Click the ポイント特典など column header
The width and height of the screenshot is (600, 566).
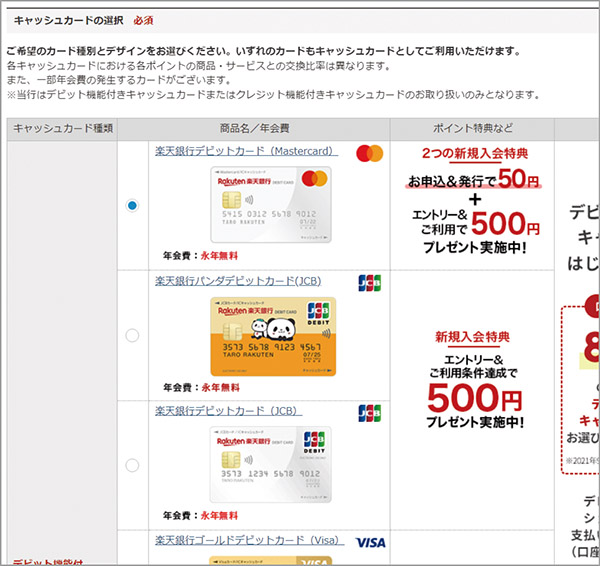[472, 128]
